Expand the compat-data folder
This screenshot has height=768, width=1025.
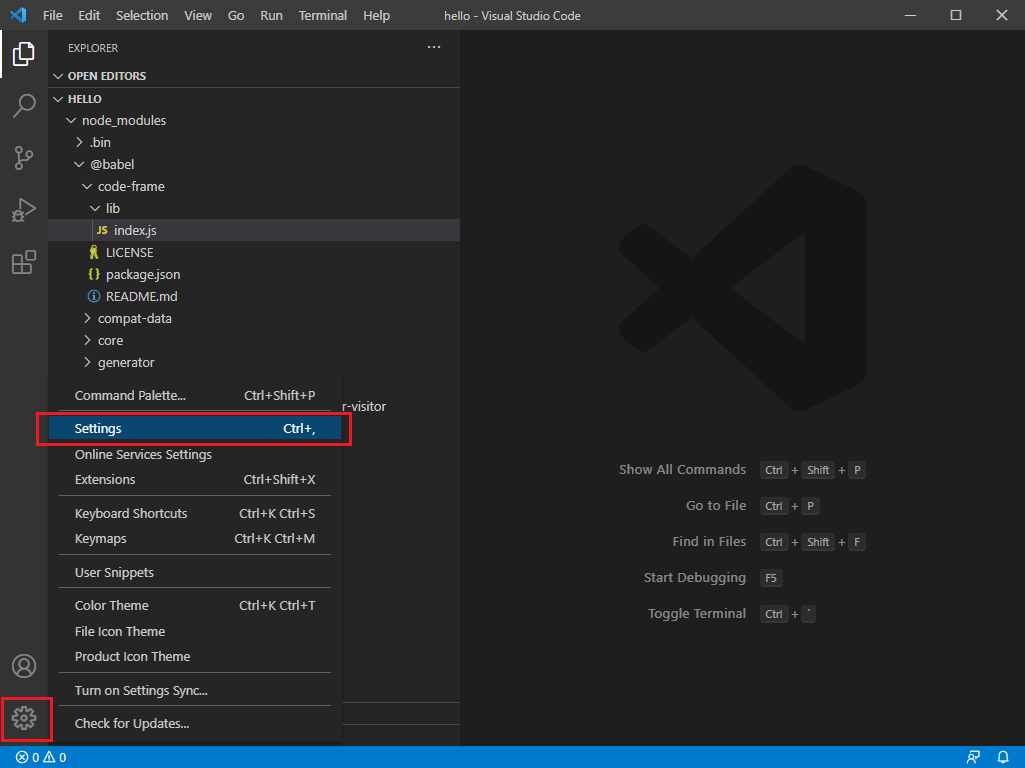click(87, 318)
